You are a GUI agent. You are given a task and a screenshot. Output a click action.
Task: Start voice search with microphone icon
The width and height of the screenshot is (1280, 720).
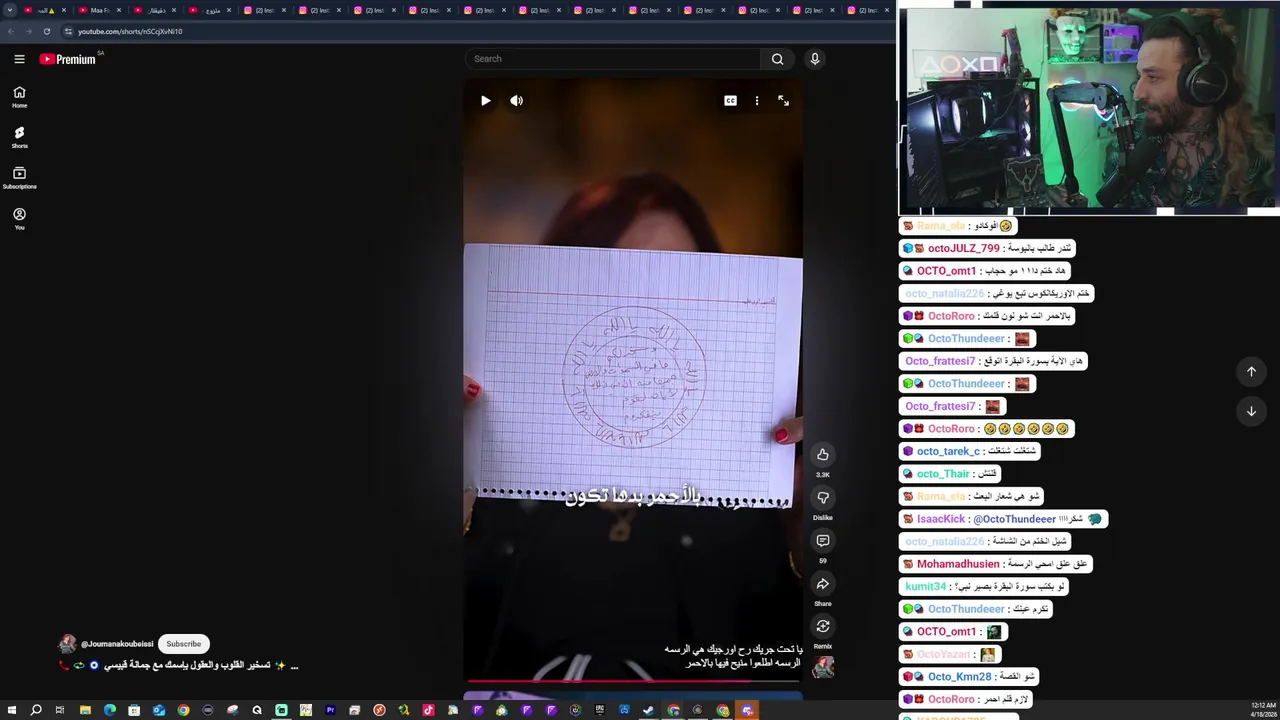pos(815,59)
